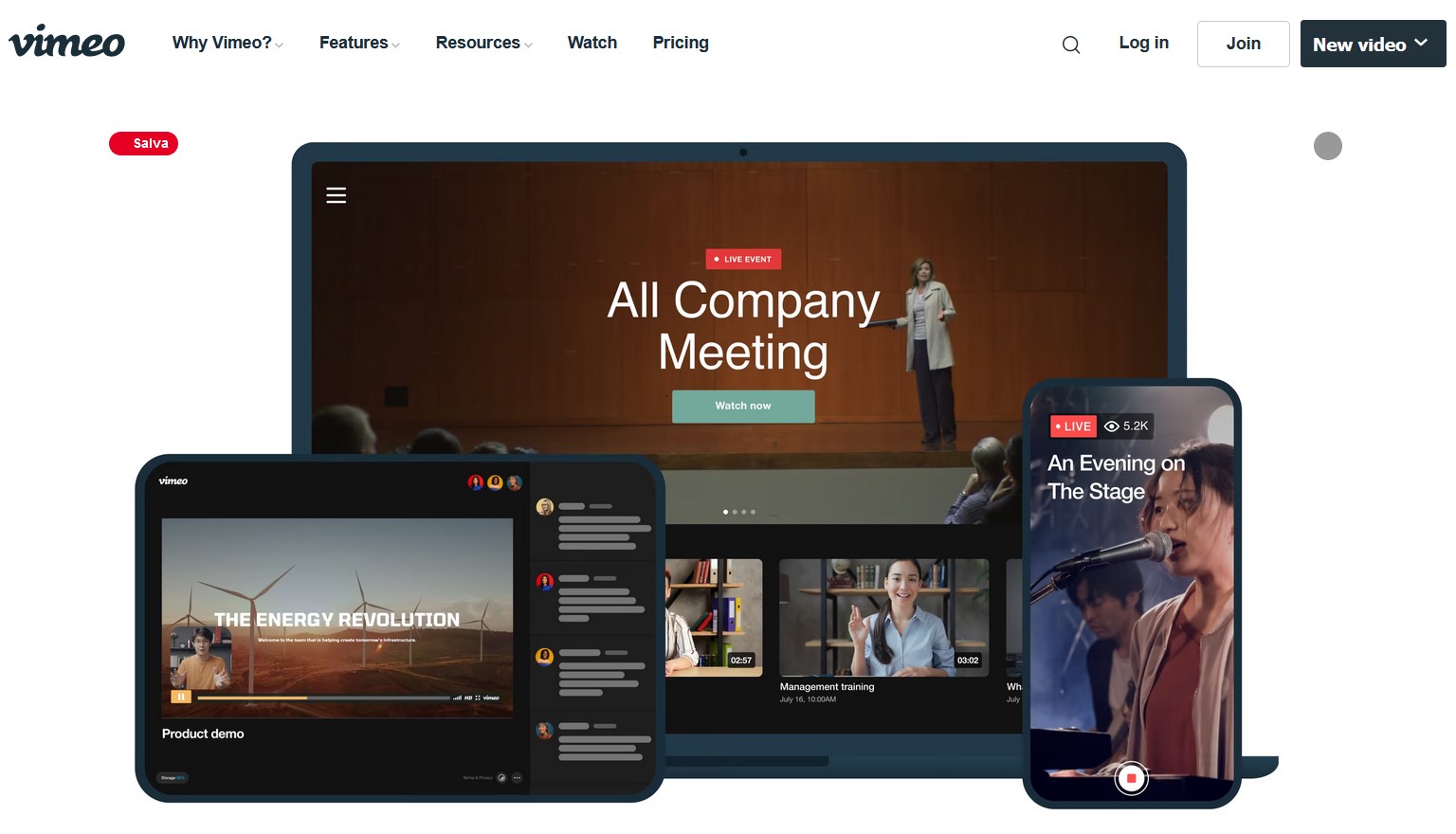The height and width of the screenshot is (834, 1456).
Task: Click the Product demo title text
Action: (203, 734)
